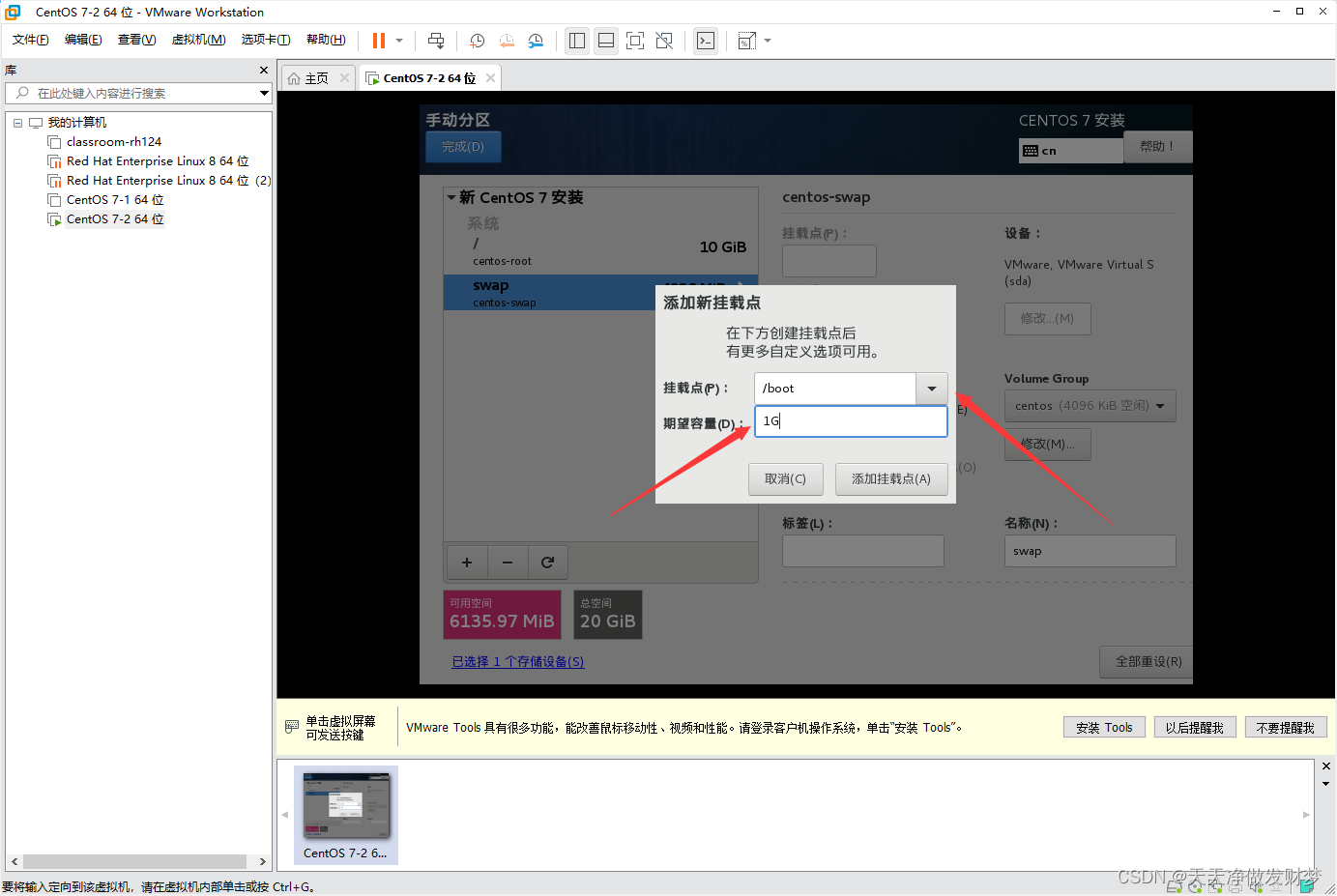Open the 选项卡(T) menu
The image size is (1337, 896).
click(x=266, y=40)
